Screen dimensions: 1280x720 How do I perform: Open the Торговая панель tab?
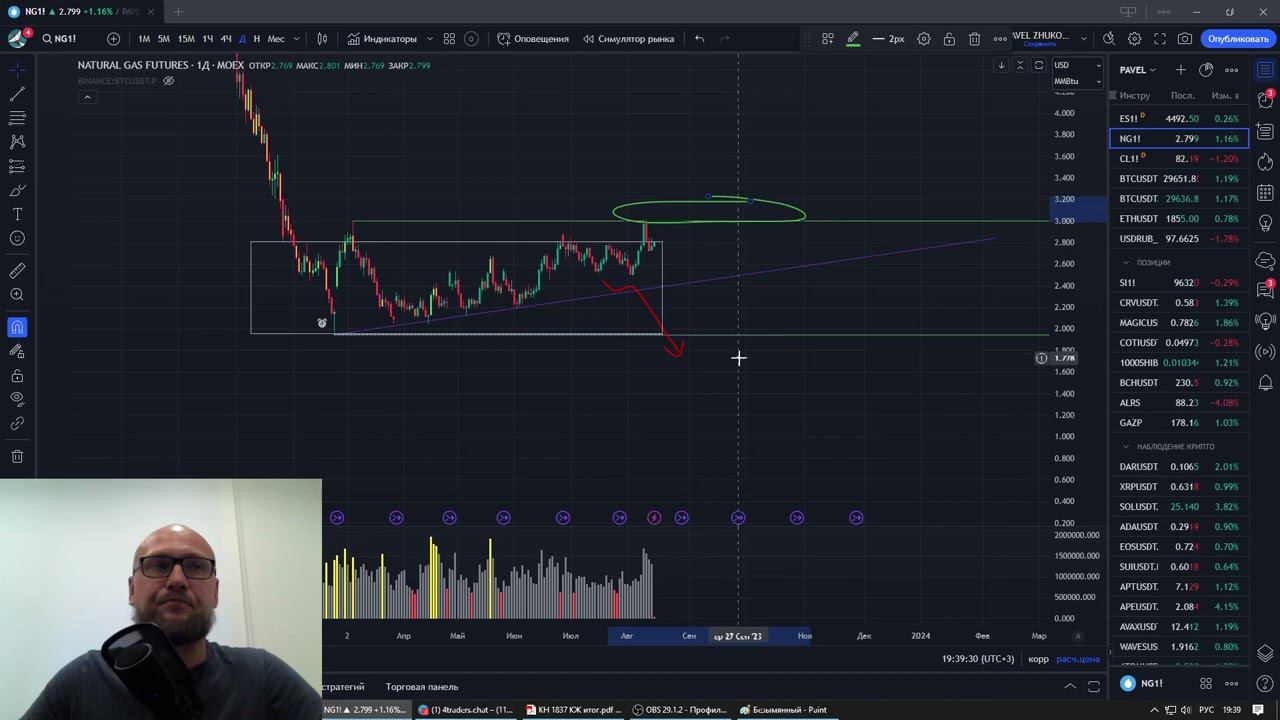coord(422,687)
